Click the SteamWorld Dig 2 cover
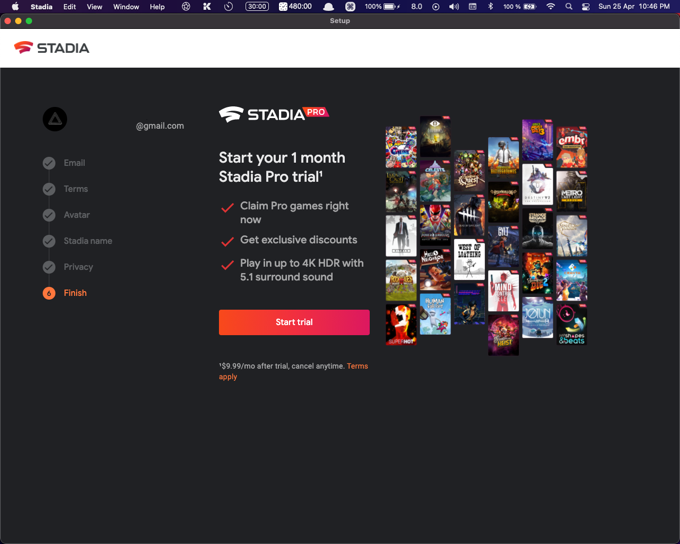Screen dimensions: 680x544 point(537,273)
